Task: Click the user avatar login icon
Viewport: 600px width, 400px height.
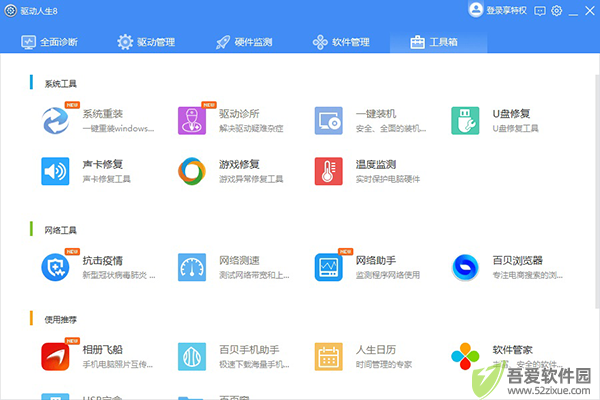Action: 476,10
